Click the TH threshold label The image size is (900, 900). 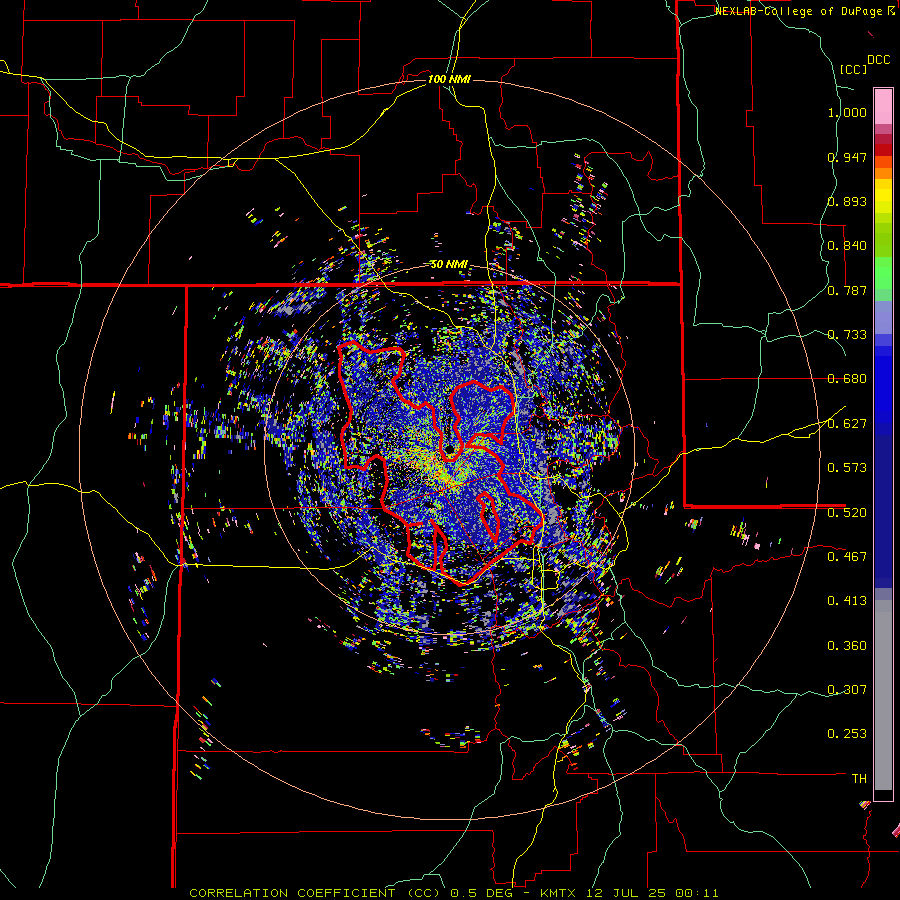coord(859,779)
